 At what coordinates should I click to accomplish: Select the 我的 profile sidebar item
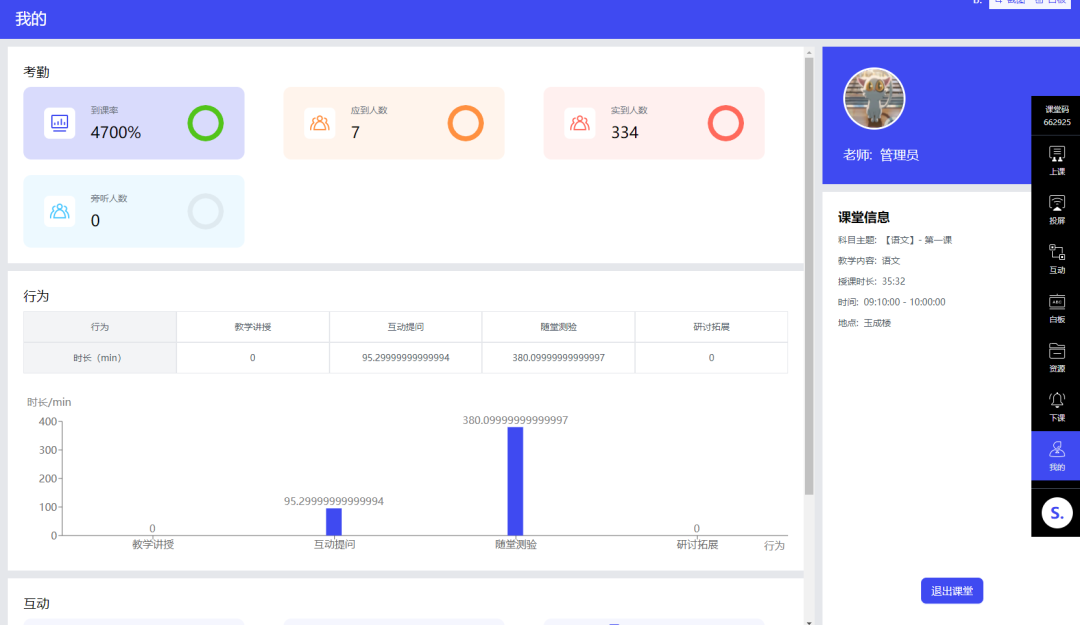1056,455
